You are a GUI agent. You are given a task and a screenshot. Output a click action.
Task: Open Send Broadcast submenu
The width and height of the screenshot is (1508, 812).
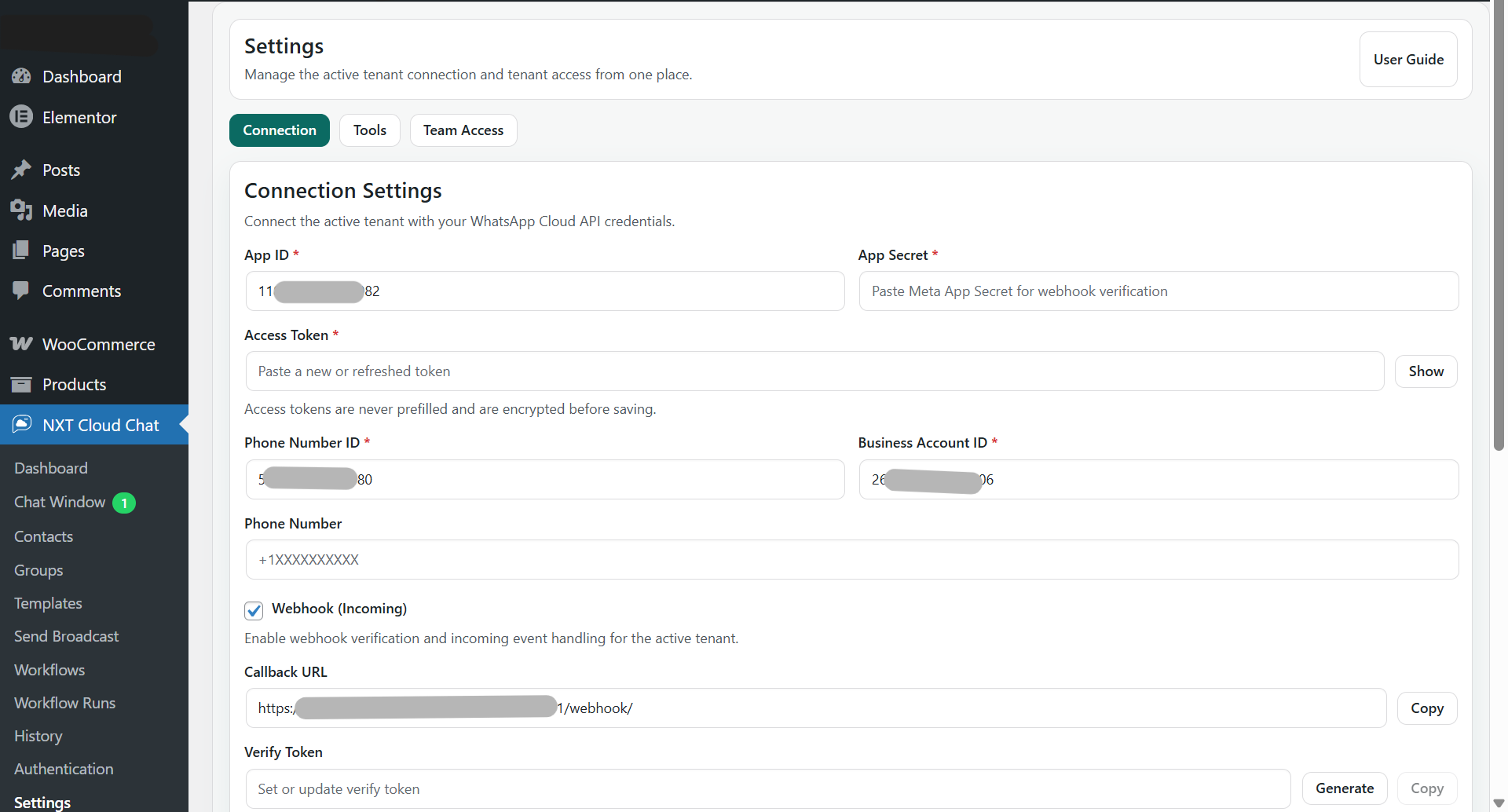pos(66,636)
